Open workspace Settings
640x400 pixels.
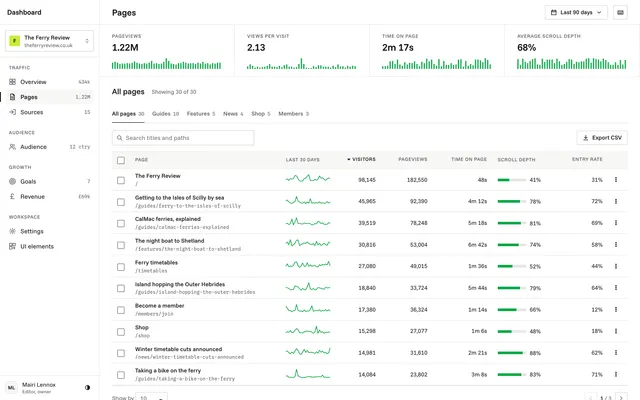49,231
